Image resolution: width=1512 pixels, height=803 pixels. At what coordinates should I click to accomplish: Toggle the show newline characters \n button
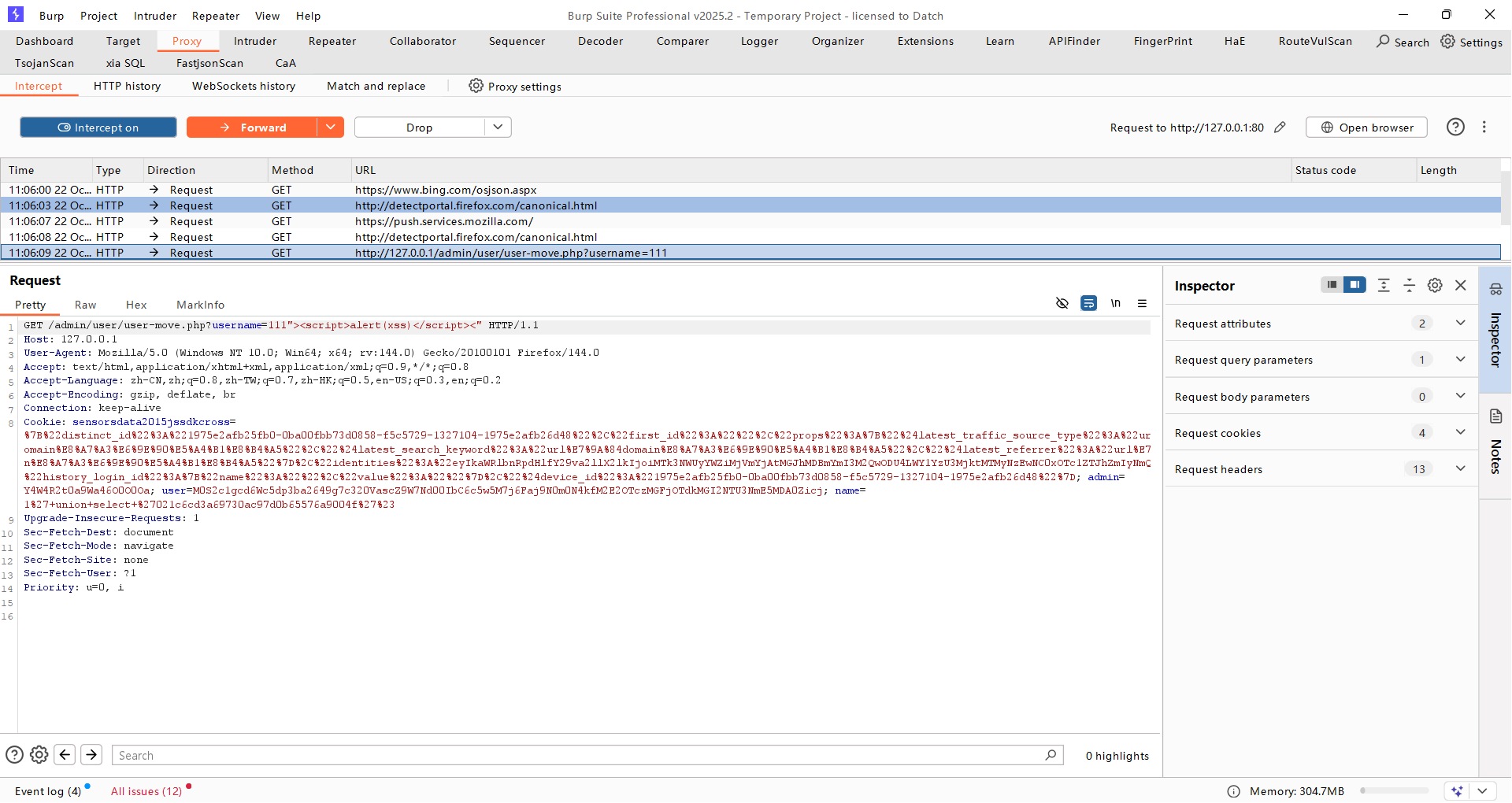pos(1115,304)
